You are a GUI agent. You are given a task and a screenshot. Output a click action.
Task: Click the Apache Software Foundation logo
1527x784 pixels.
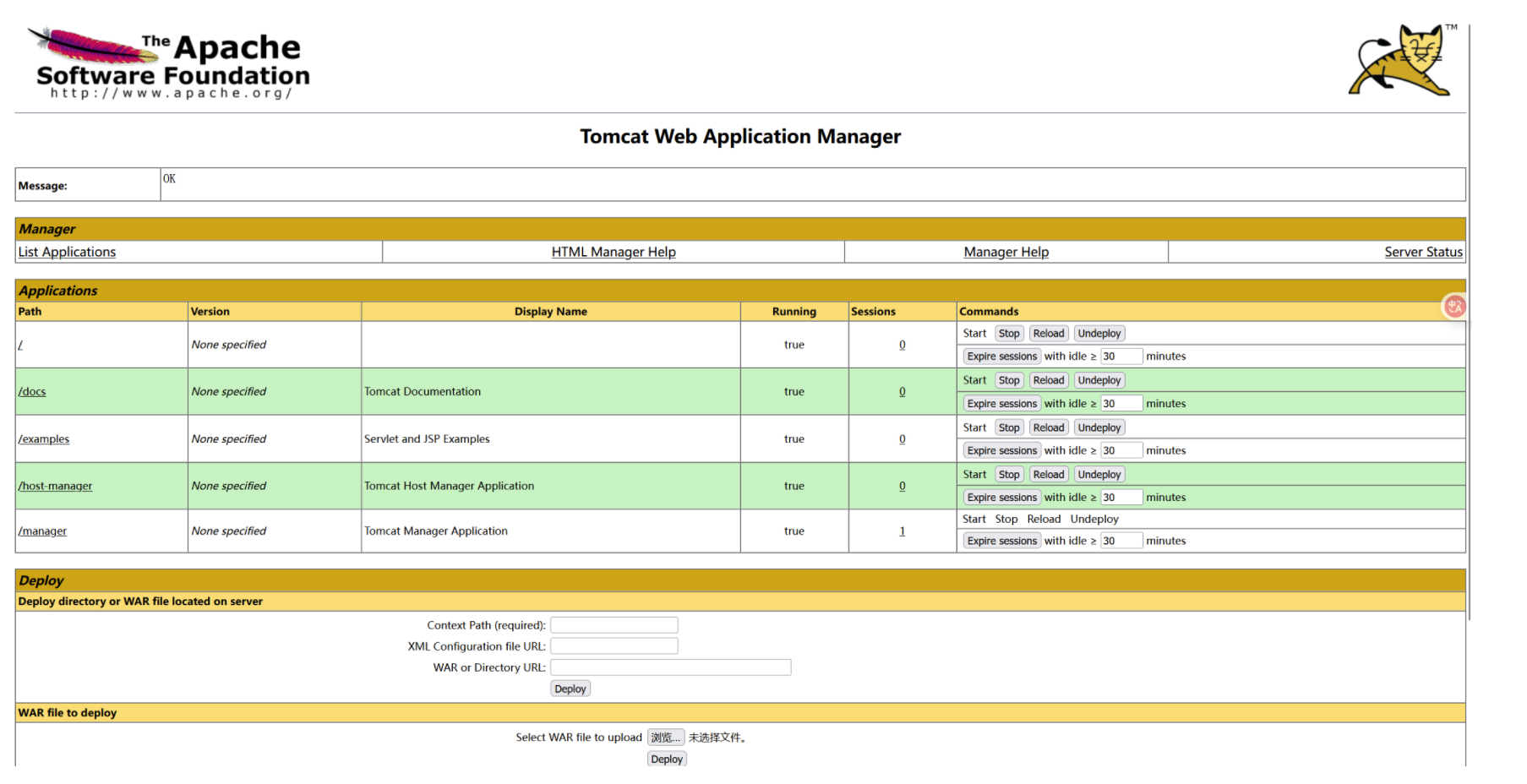[169, 63]
